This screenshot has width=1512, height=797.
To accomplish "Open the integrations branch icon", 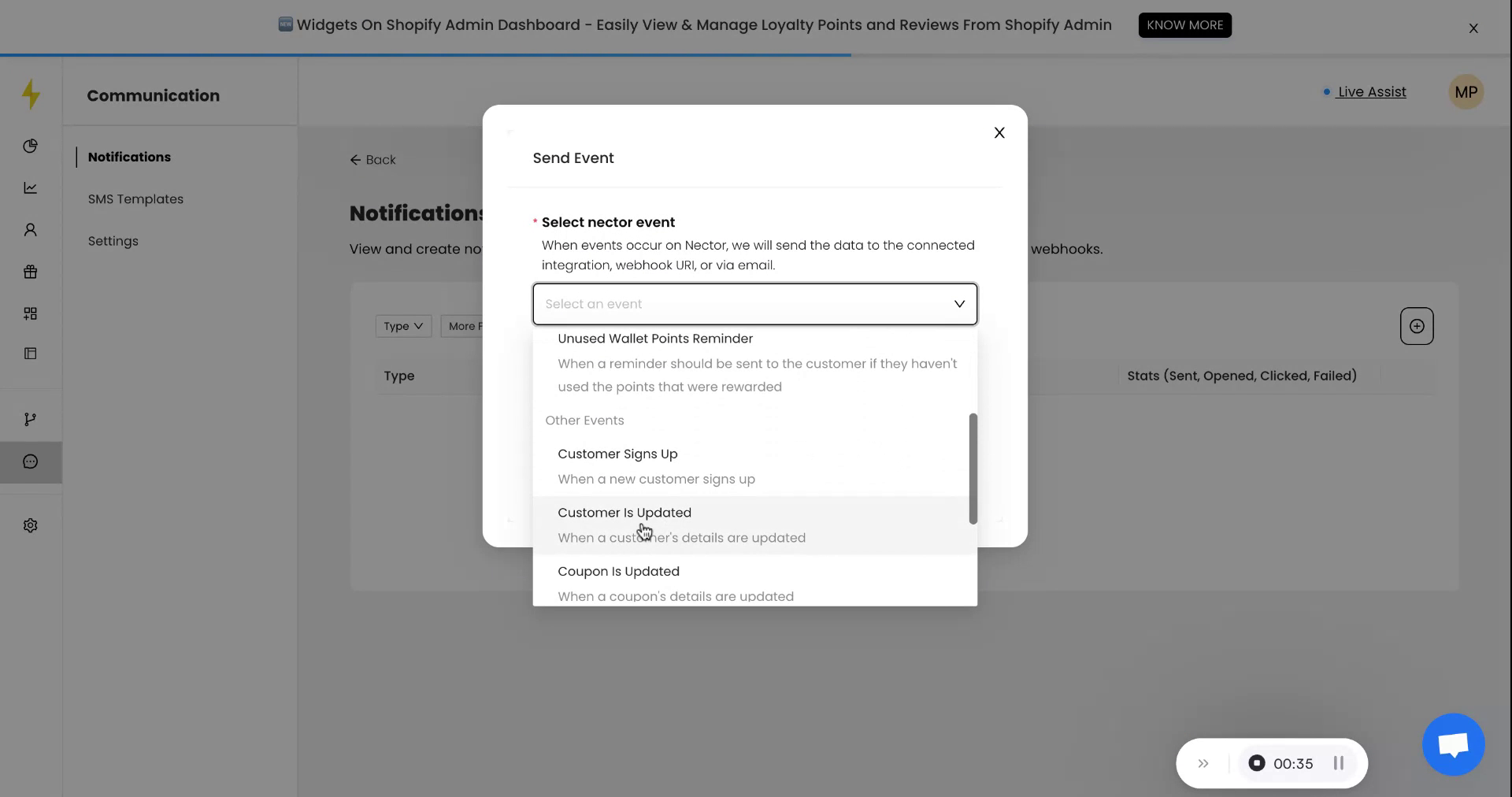I will [30, 418].
